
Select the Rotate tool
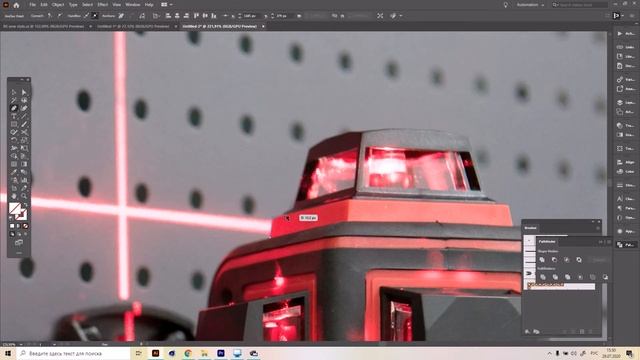tap(13, 140)
